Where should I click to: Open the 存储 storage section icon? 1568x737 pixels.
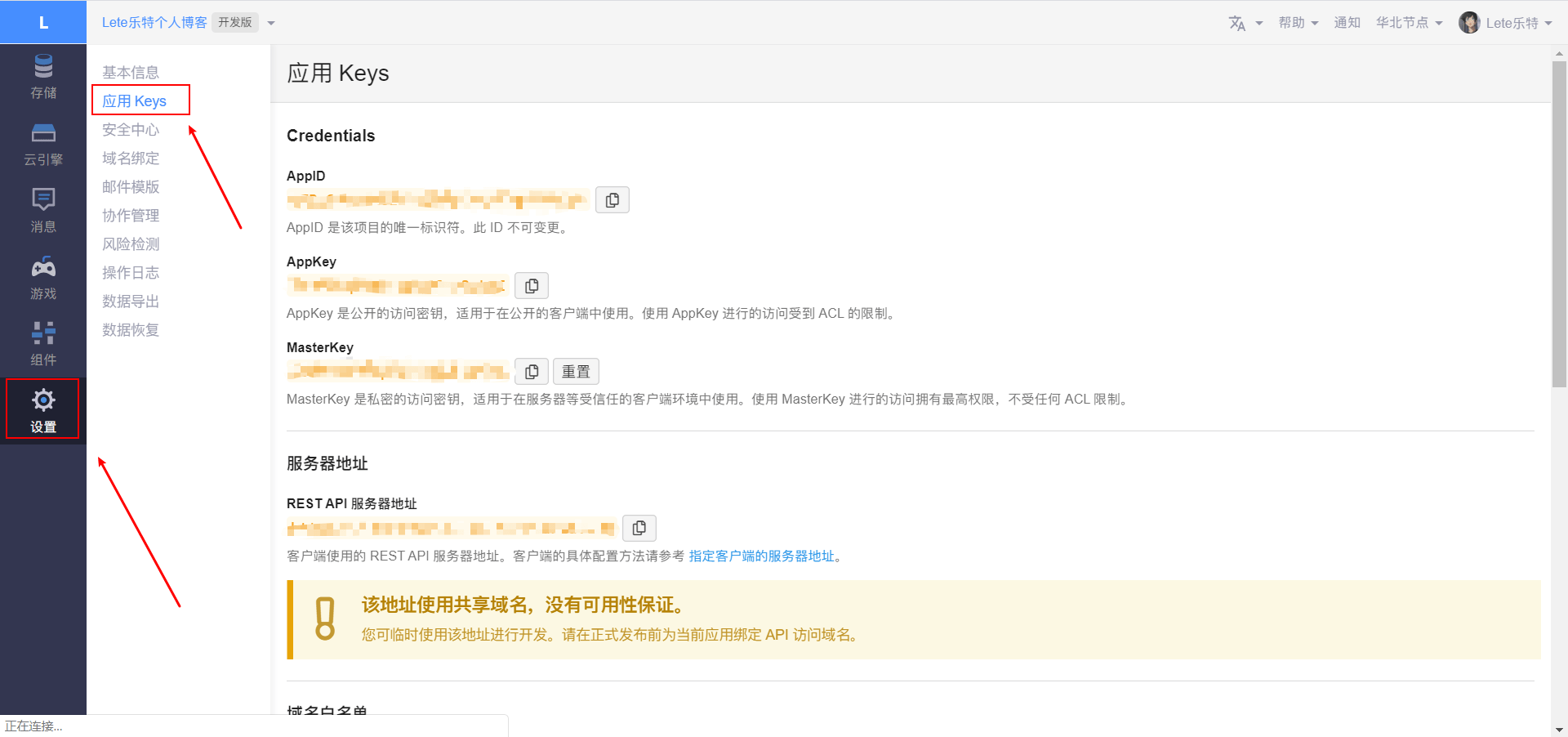[x=43, y=66]
